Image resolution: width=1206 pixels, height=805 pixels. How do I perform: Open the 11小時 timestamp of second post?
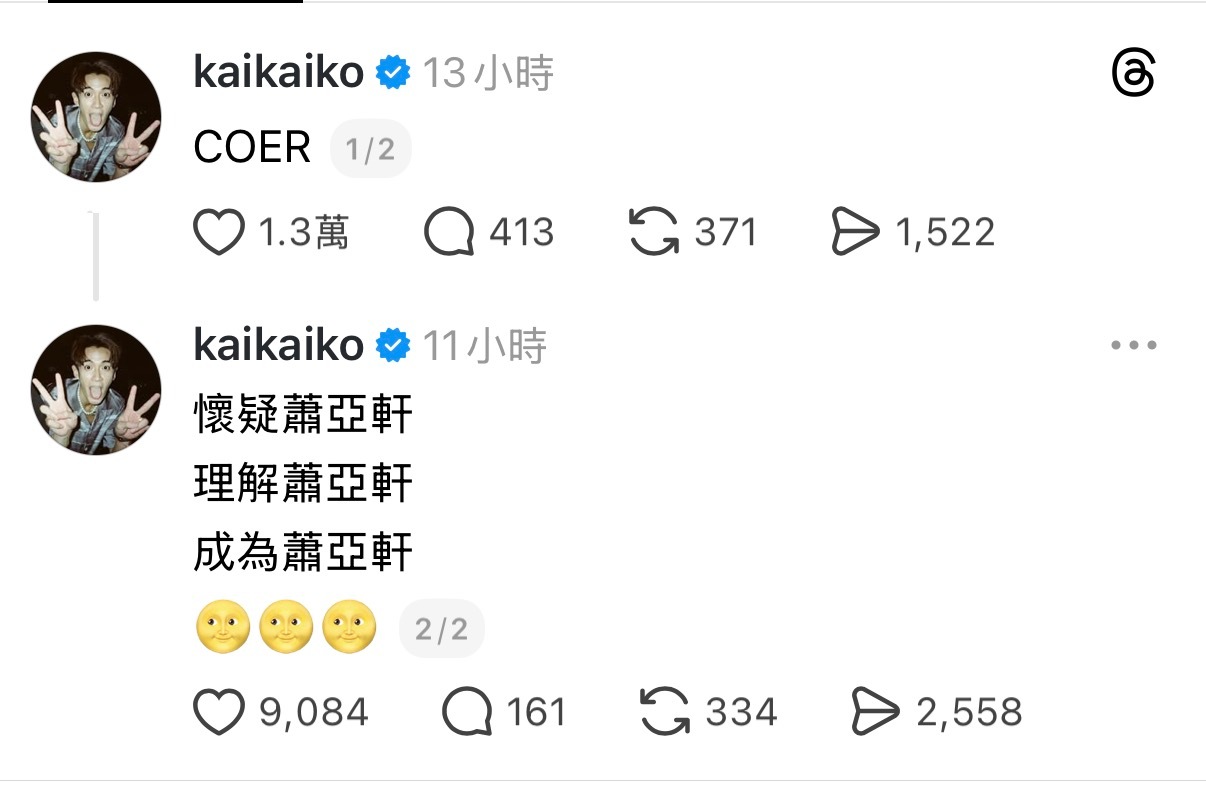484,345
